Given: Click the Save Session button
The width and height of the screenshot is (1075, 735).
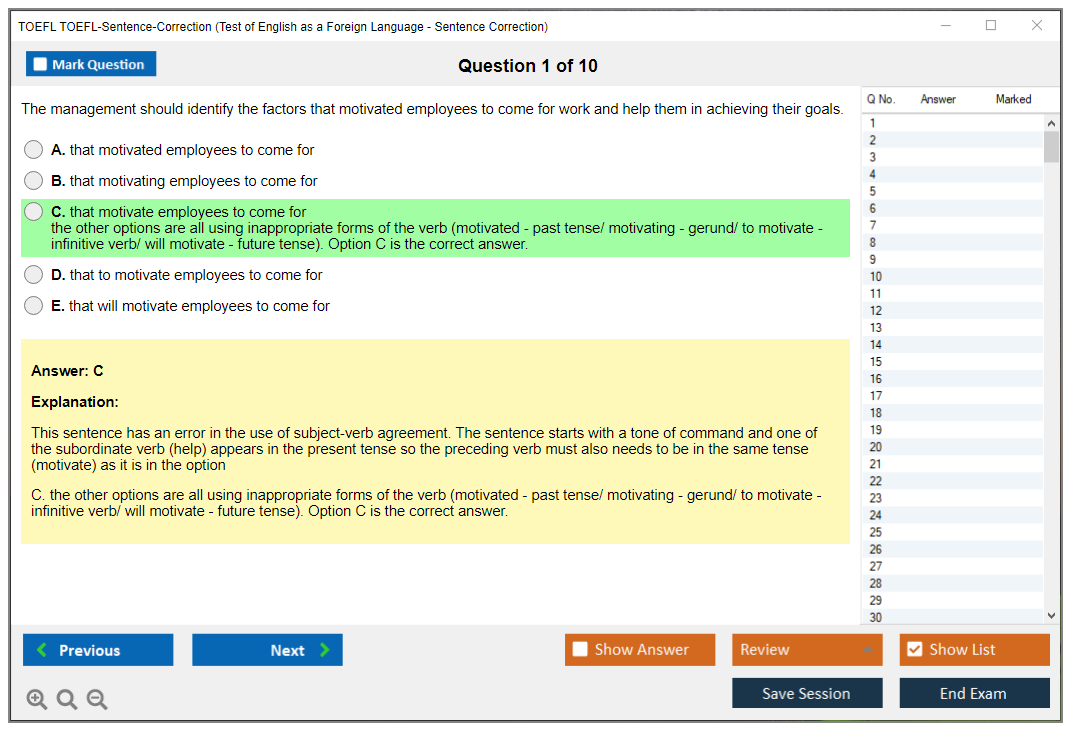Looking at the screenshot, I should [806, 694].
